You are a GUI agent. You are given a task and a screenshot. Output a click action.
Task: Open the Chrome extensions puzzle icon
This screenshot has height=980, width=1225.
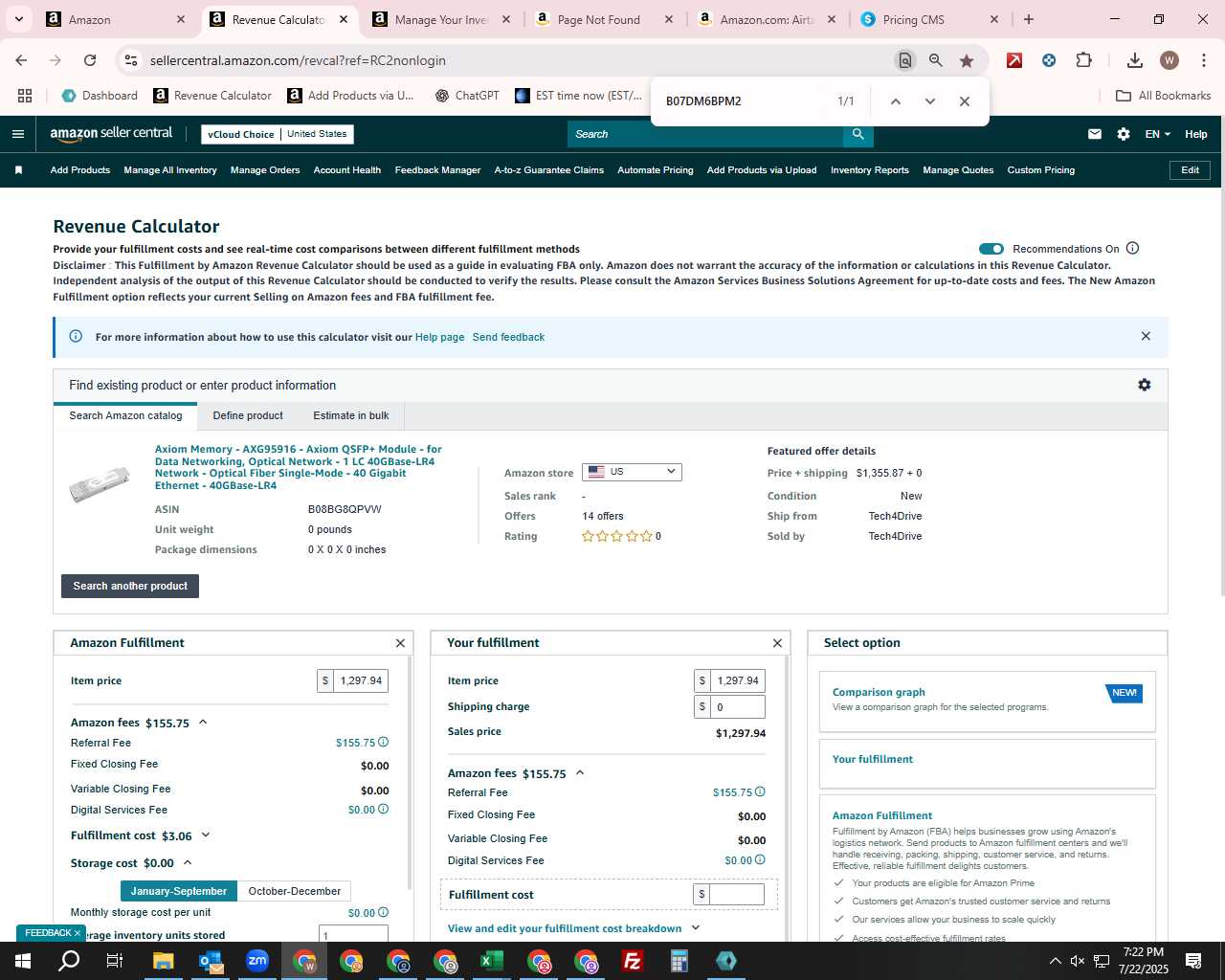pos(1083,60)
